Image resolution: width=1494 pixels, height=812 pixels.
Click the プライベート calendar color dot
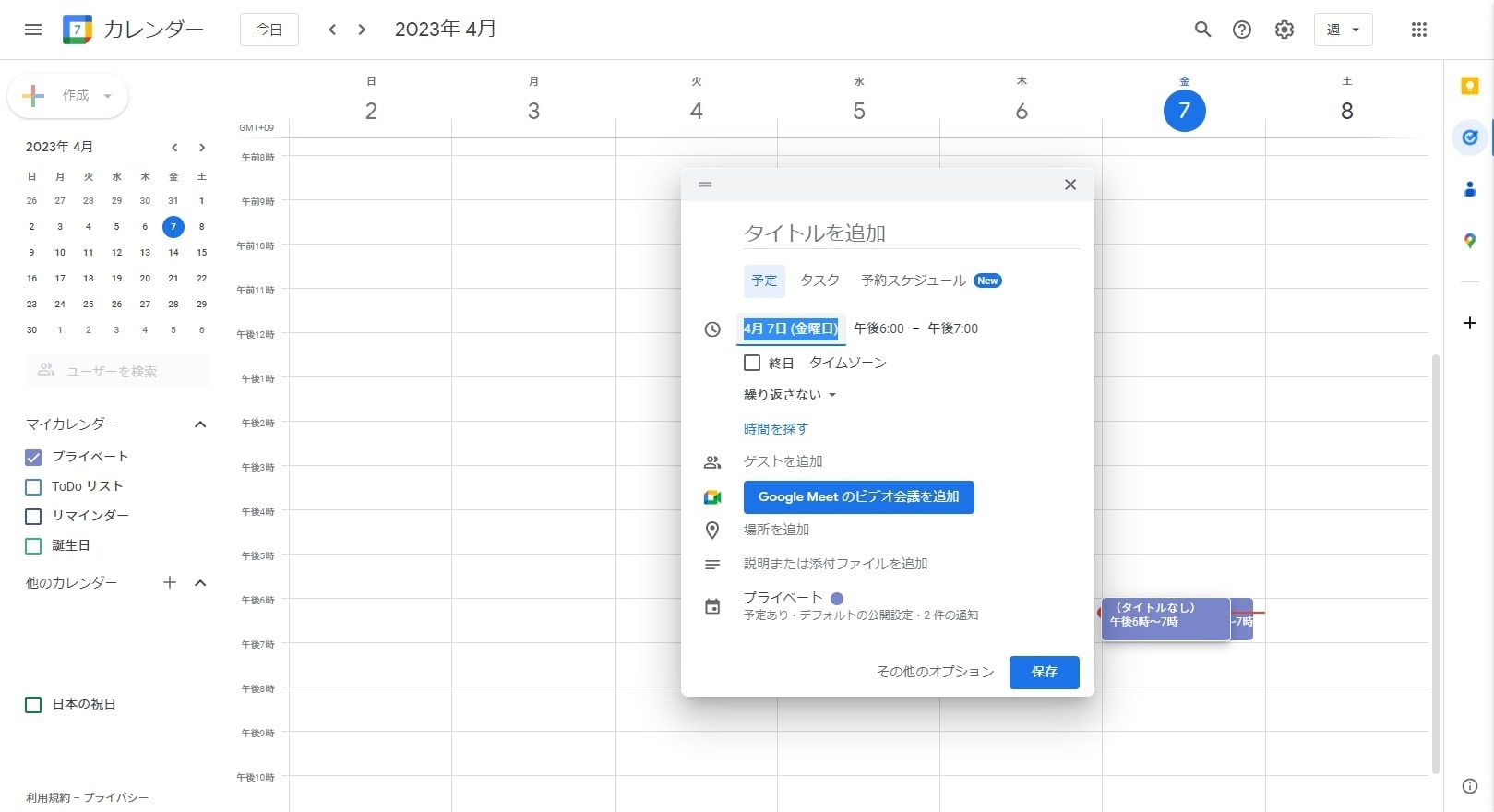click(837, 598)
